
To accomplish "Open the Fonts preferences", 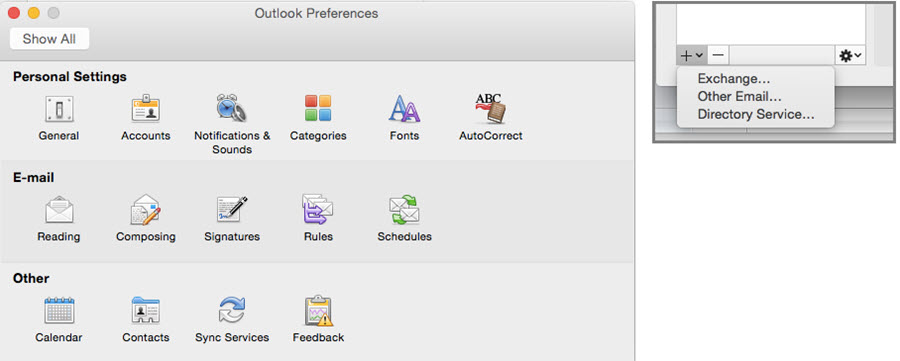I will pos(404,109).
